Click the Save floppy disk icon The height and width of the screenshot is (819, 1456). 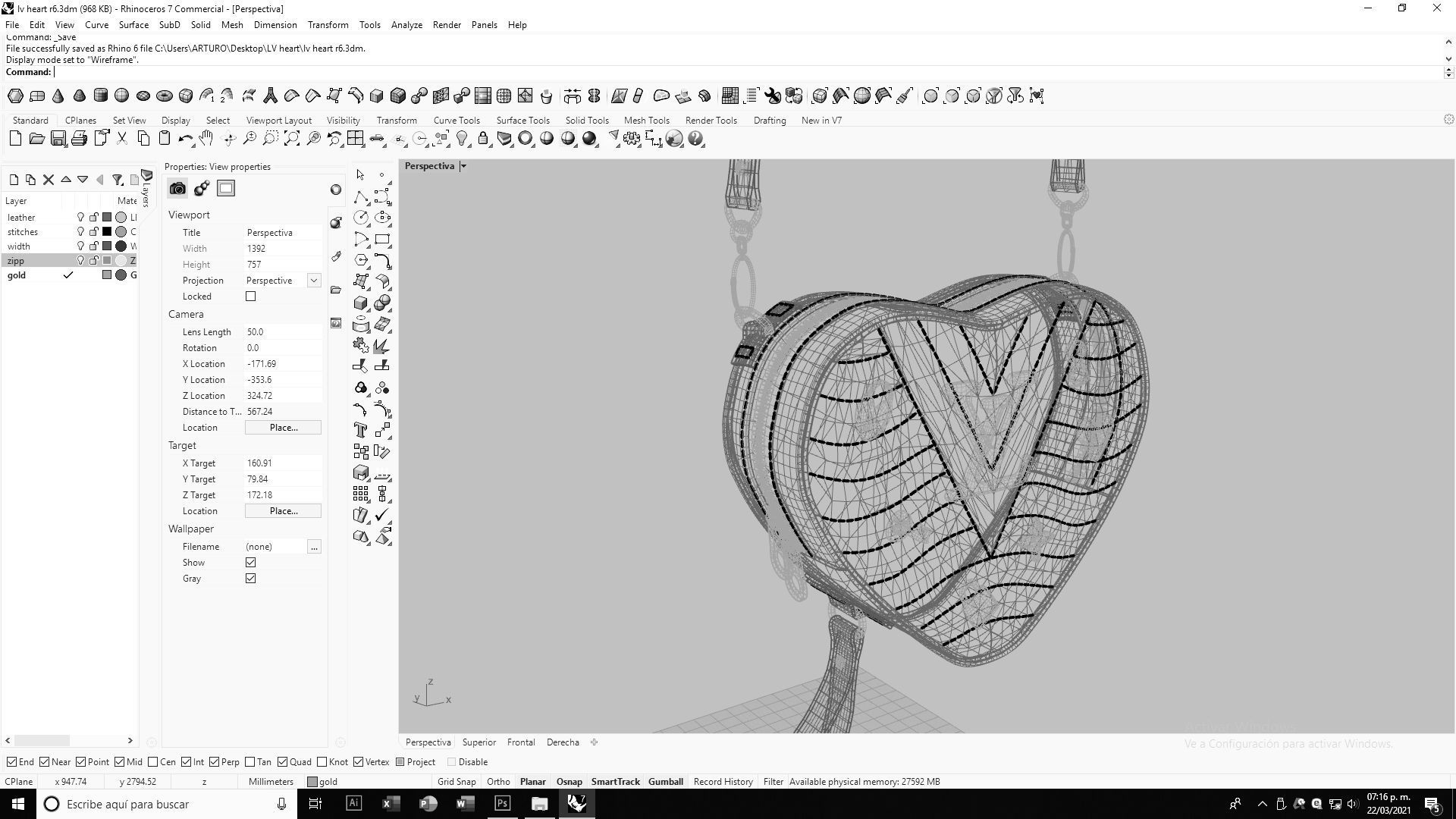click(x=58, y=139)
